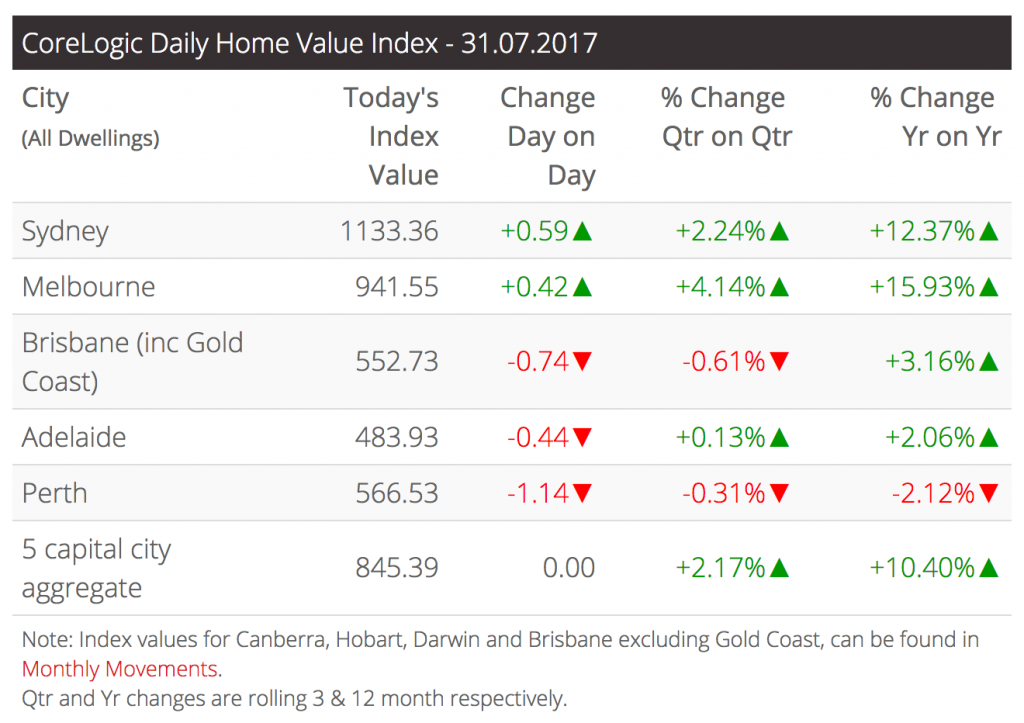Click the red arrow next to Perth -2.12%
This screenshot has height=723, width=1024.
click(989, 494)
